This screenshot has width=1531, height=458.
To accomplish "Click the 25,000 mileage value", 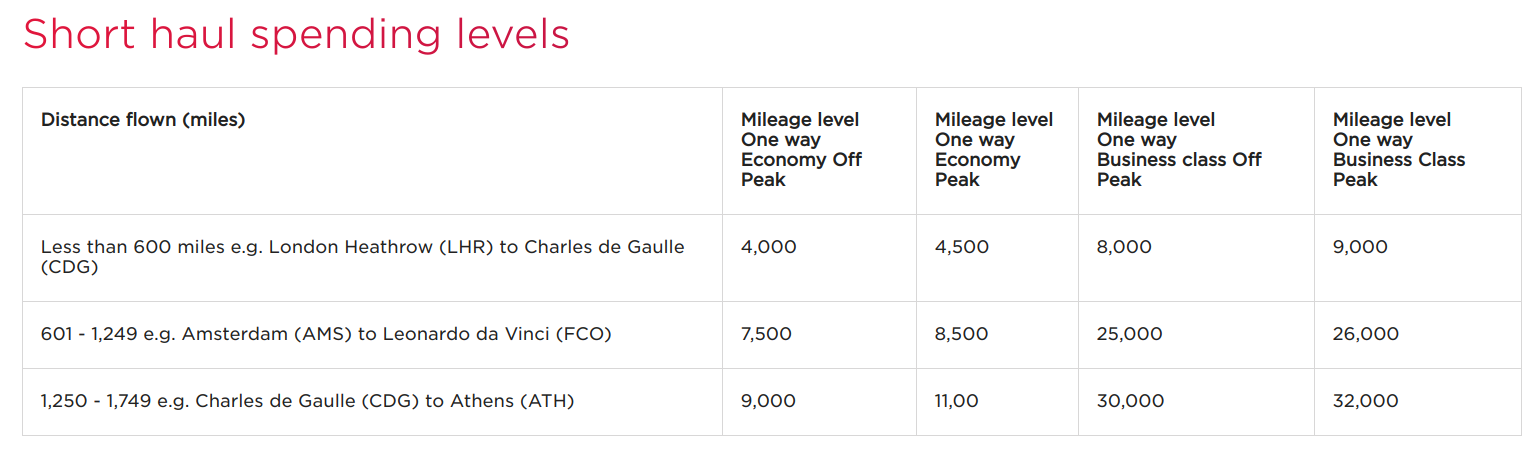I will pos(1129,334).
